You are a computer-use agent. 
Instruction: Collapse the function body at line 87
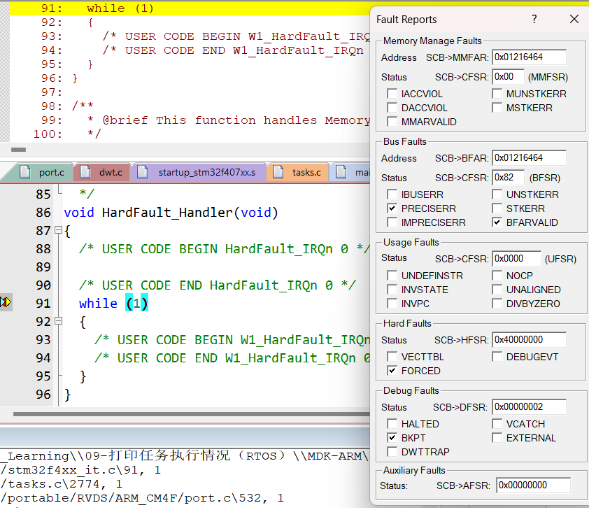coord(58,230)
